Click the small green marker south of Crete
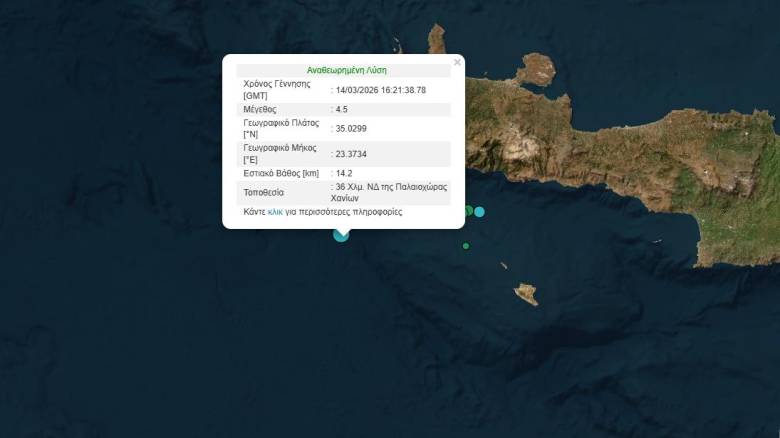 click(x=466, y=246)
